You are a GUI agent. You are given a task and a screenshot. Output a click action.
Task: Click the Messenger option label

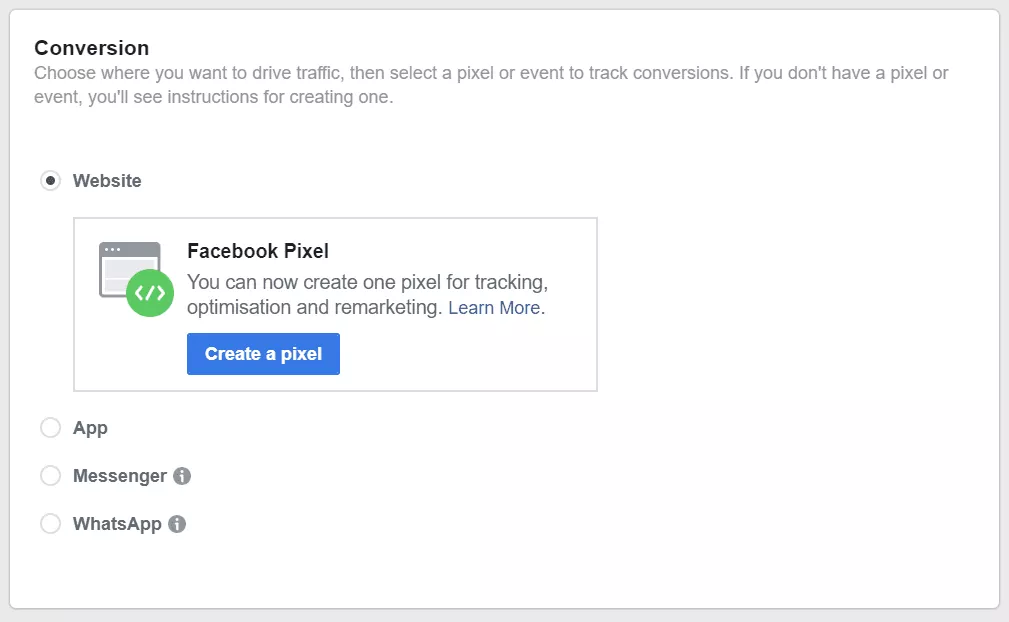pyautogui.click(x=119, y=476)
